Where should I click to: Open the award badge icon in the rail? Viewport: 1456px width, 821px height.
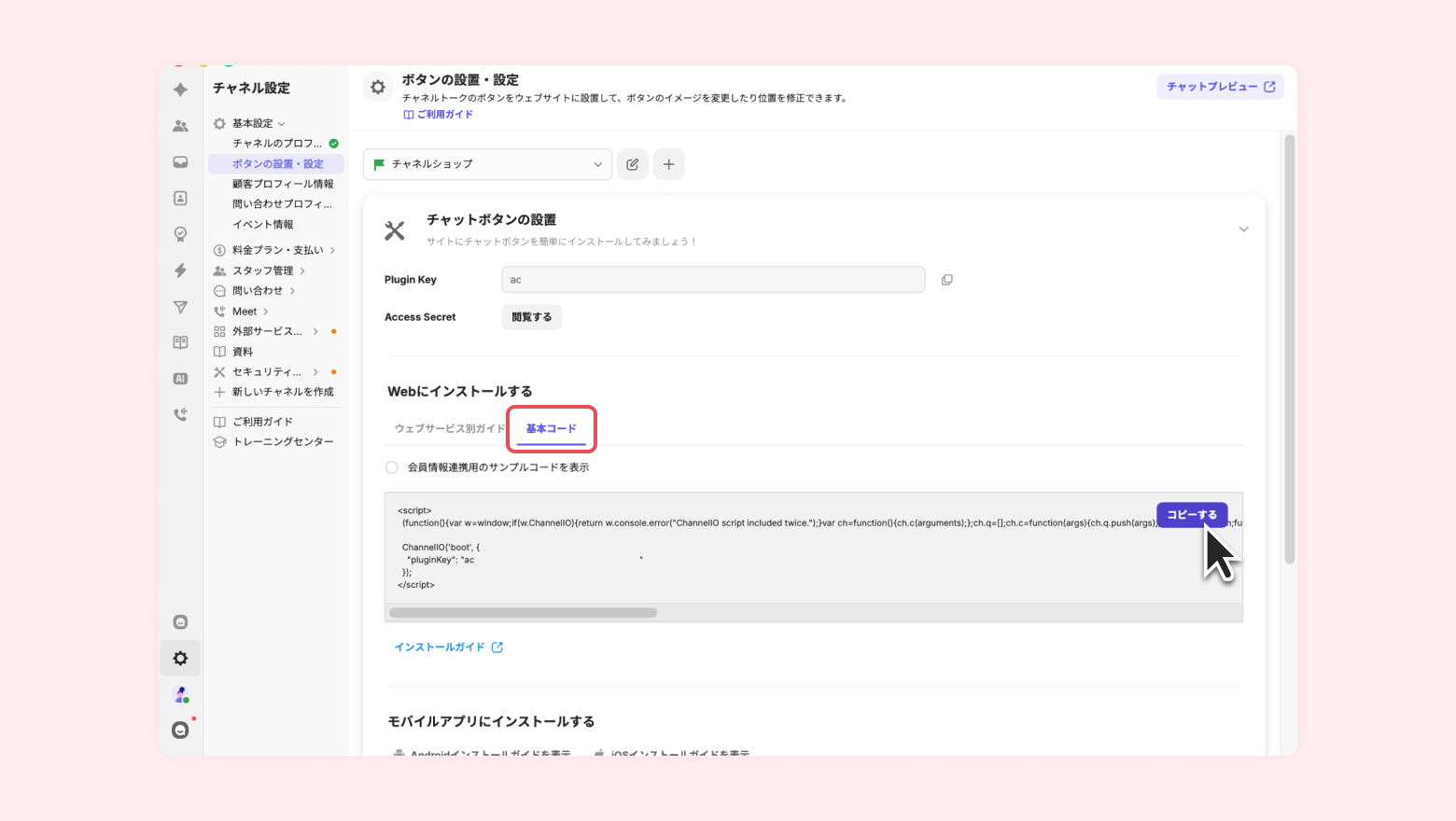[x=180, y=234]
